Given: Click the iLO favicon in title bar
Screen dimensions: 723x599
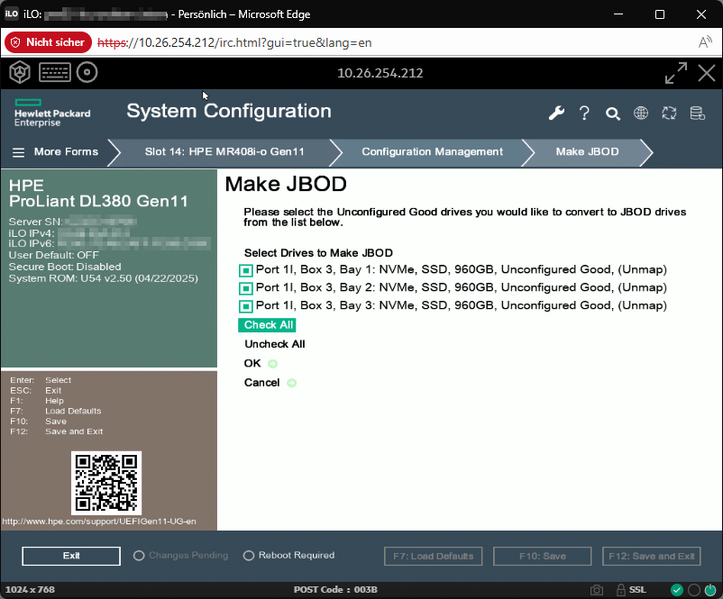Looking at the screenshot, I should click(x=11, y=14).
